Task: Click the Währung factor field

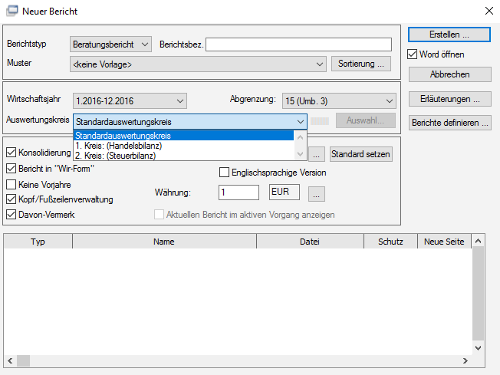Action: coord(239,192)
